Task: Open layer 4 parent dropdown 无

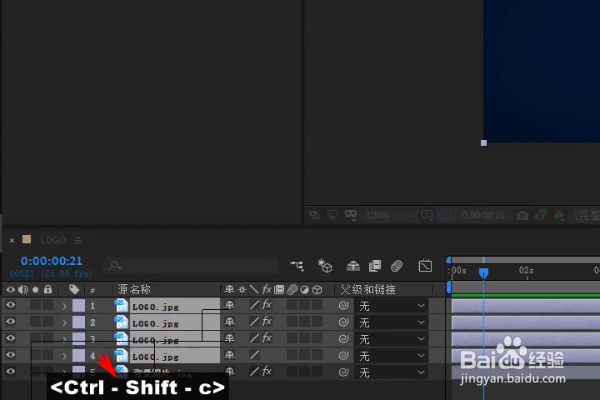Action: [x=391, y=356]
